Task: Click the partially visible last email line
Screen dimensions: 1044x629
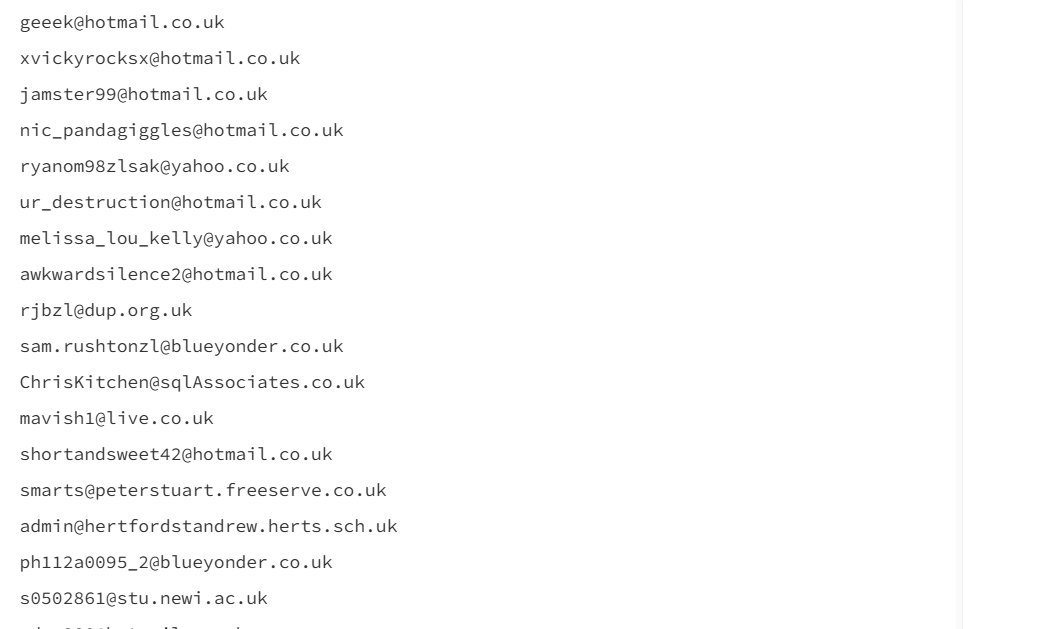Action: click(133, 626)
